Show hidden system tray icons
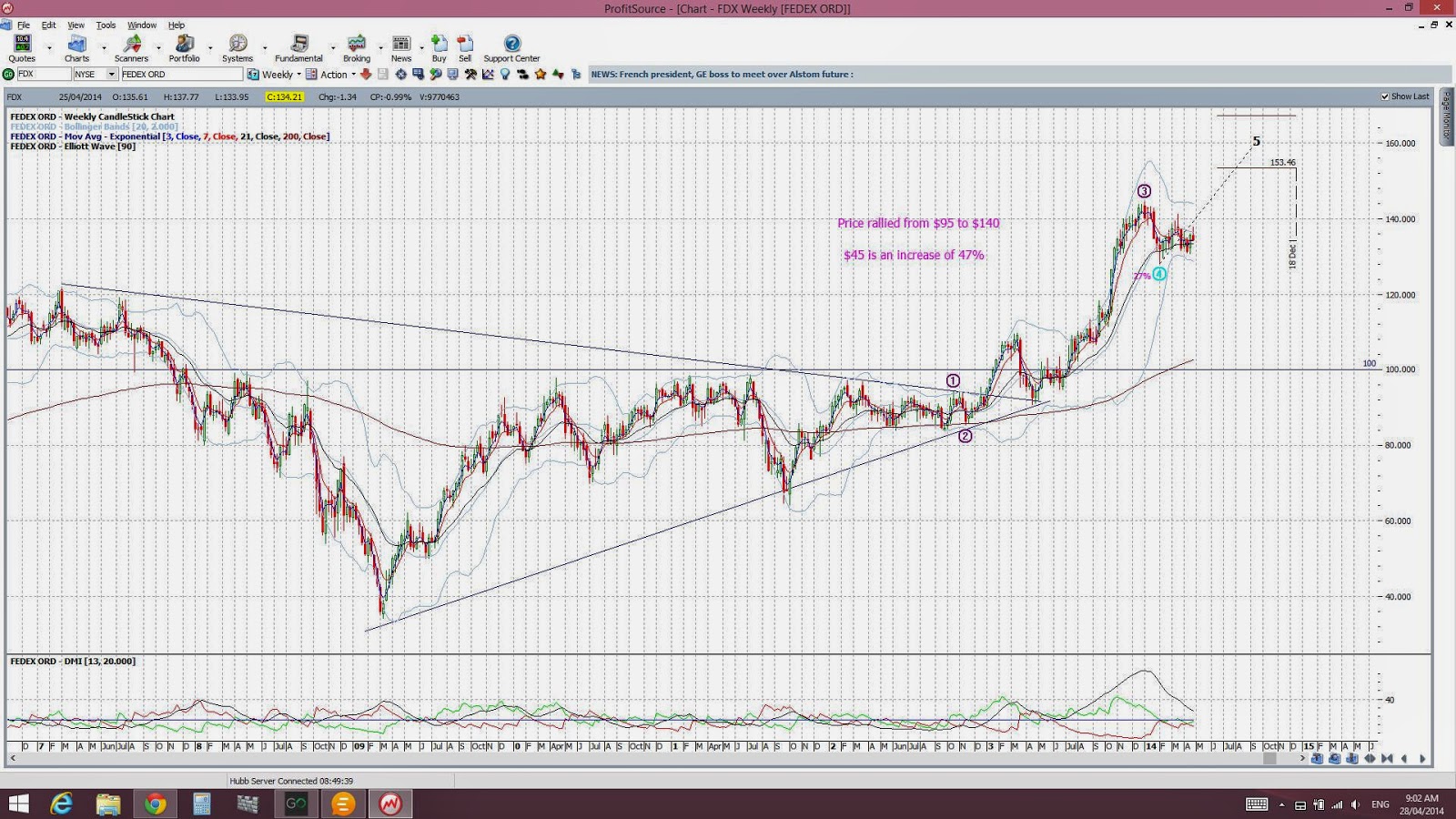The image size is (1456, 819). pos(1281,804)
